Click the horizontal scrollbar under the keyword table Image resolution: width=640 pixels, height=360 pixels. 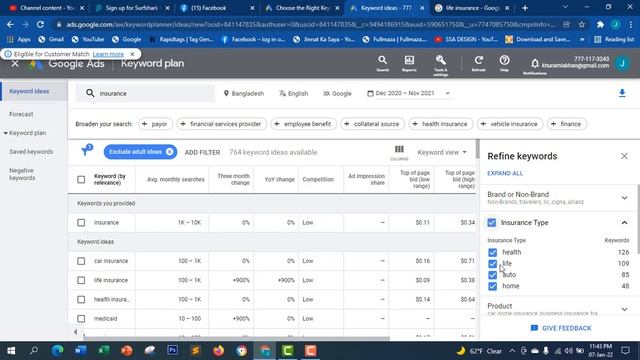click(236, 338)
